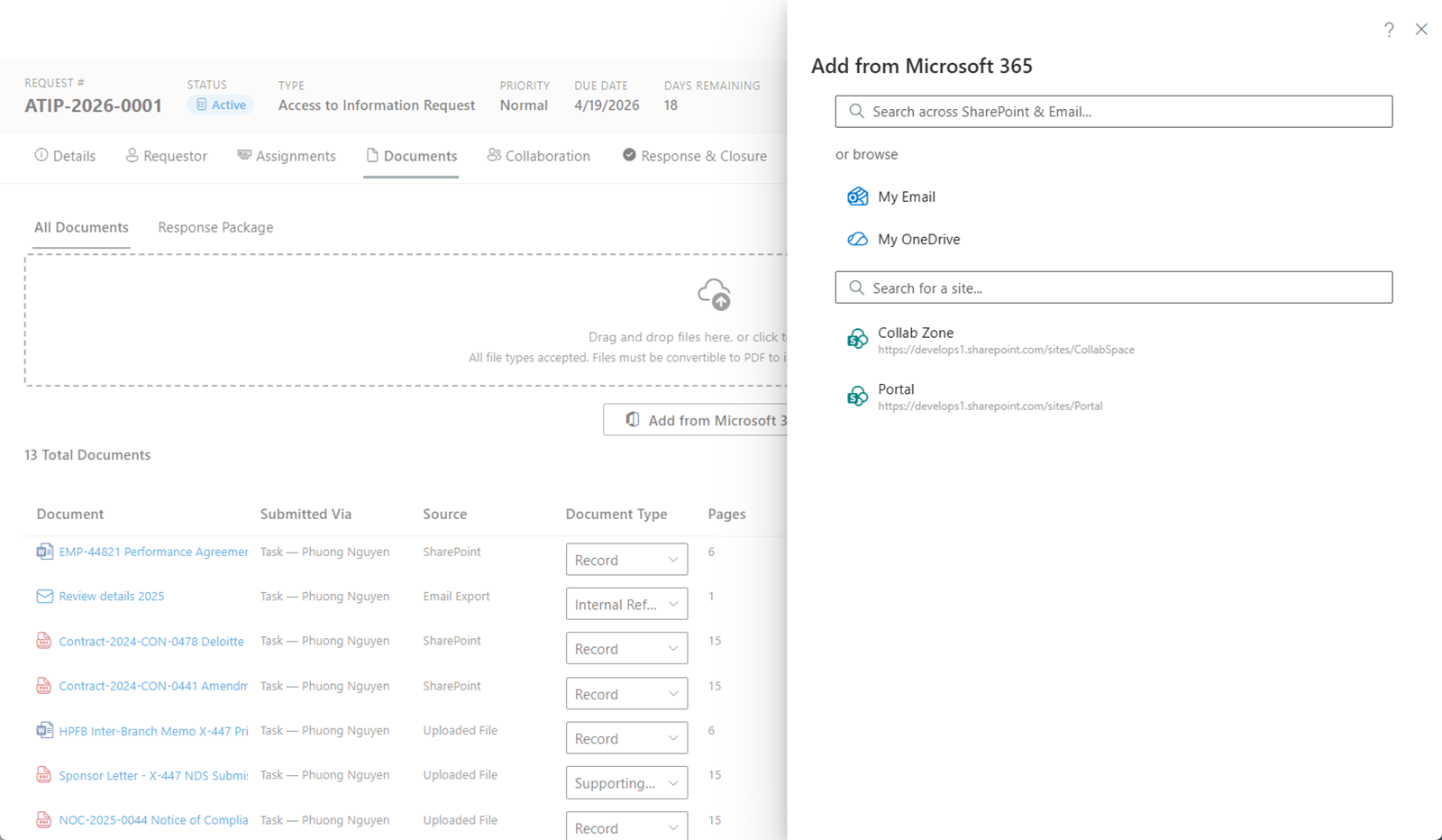Viewport: 1442px width, 840px height.
Task: Click the email icon beside Review details 2025
Action: tap(44, 596)
